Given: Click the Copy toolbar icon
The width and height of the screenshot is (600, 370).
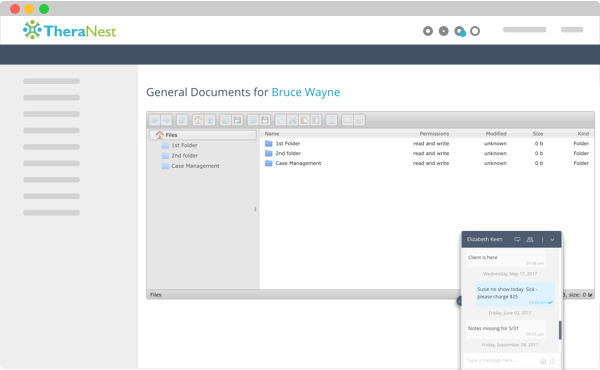Looking at the screenshot, I should click(x=280, y=121).
